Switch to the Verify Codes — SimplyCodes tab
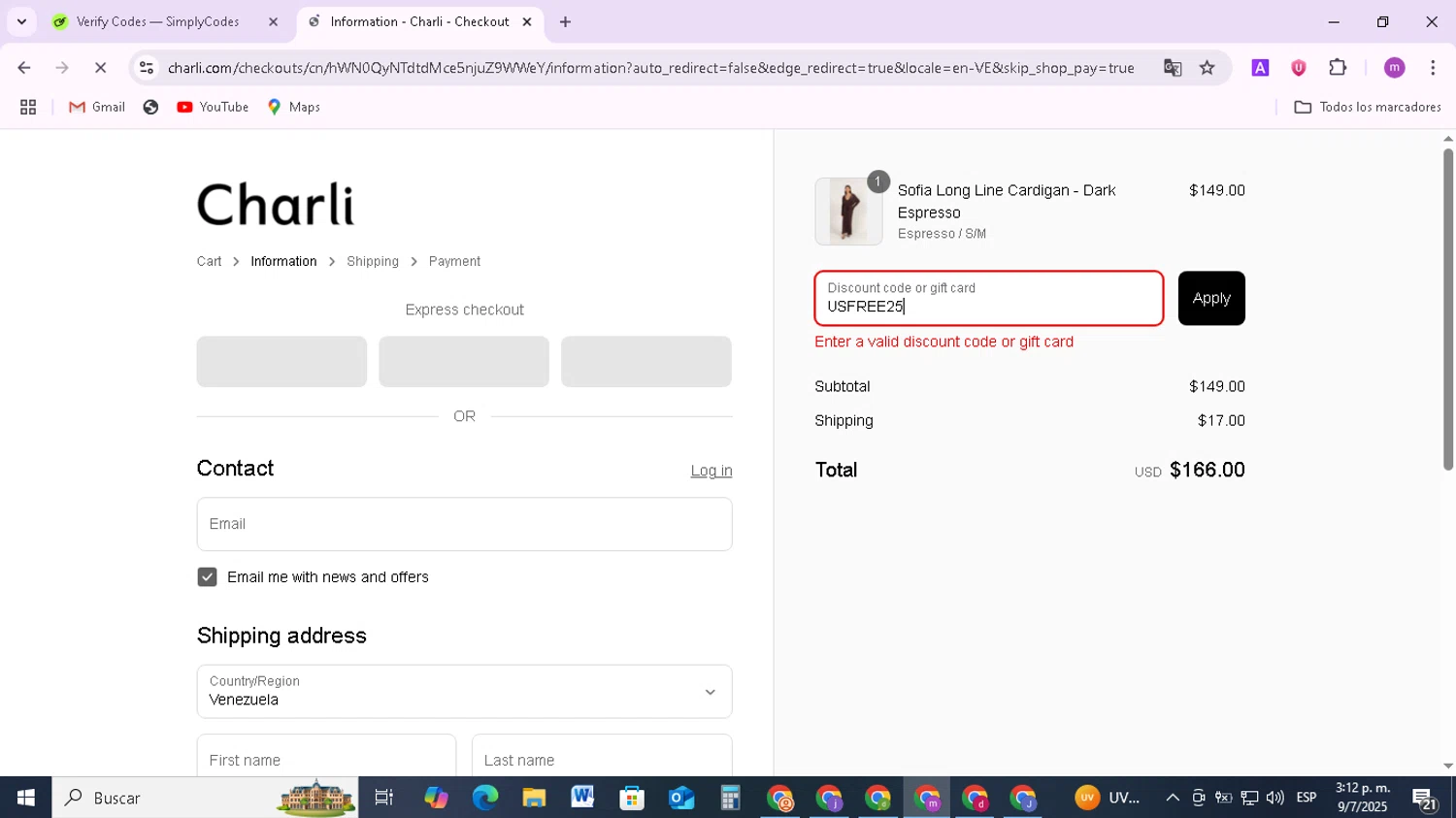Screen dimensions: 1456x818 tap(155, 21)
